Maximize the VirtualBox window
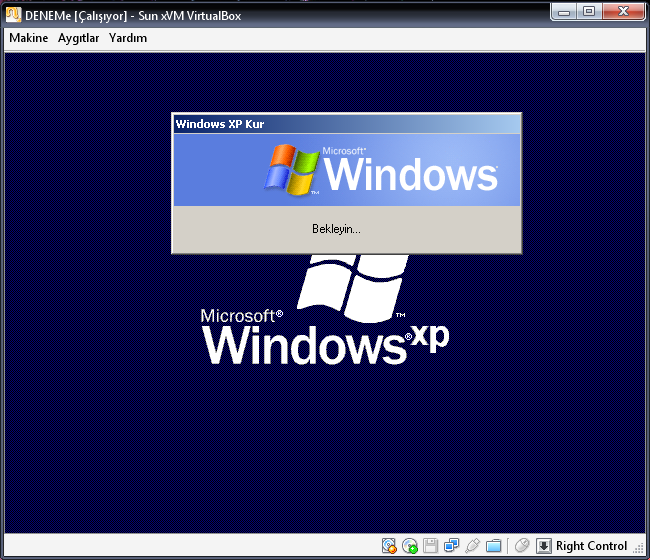Image resolution: width=650 pixels, height=560 pixels. coord(590,12)
